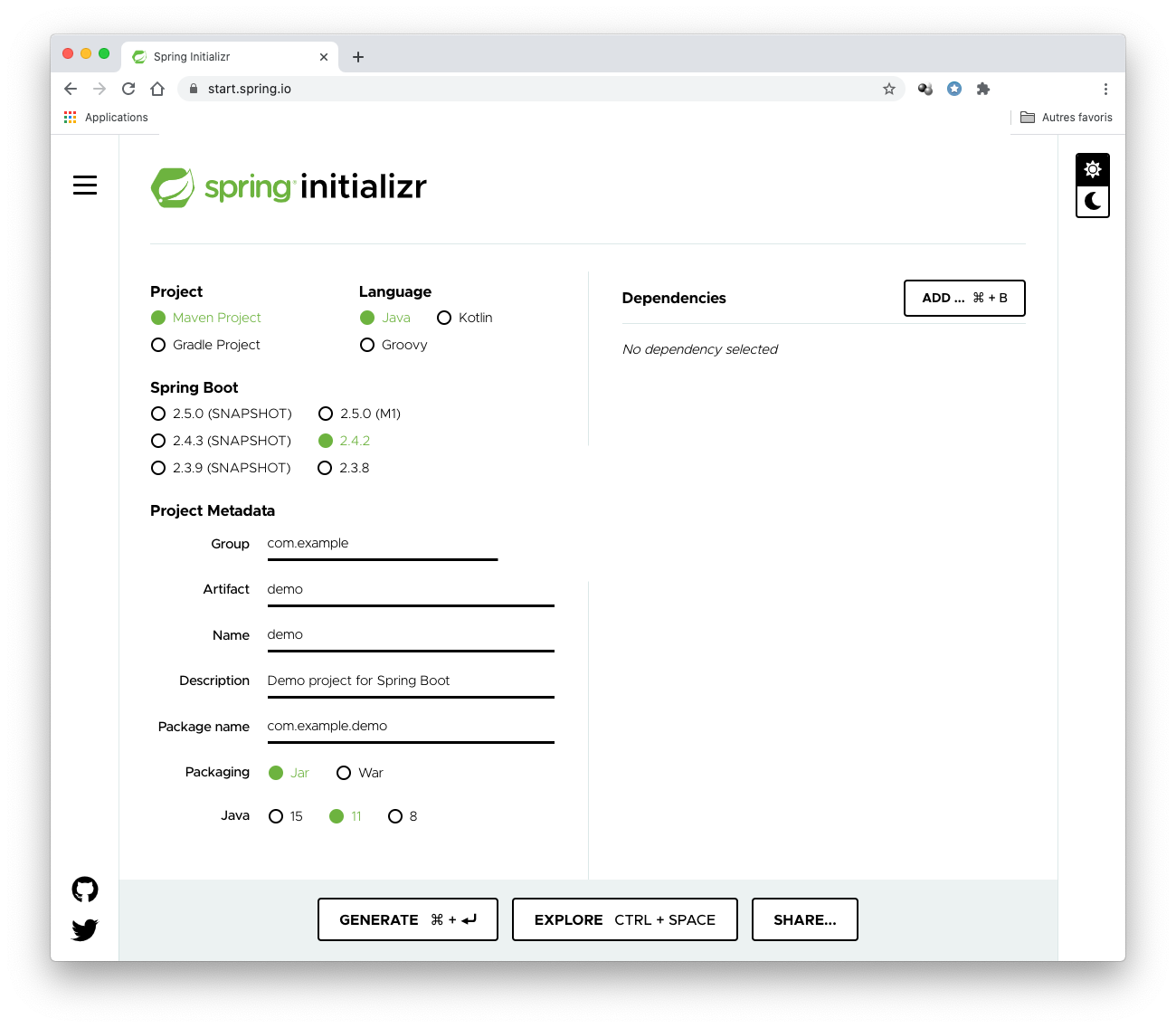Click the Group input field

point(383,544)
